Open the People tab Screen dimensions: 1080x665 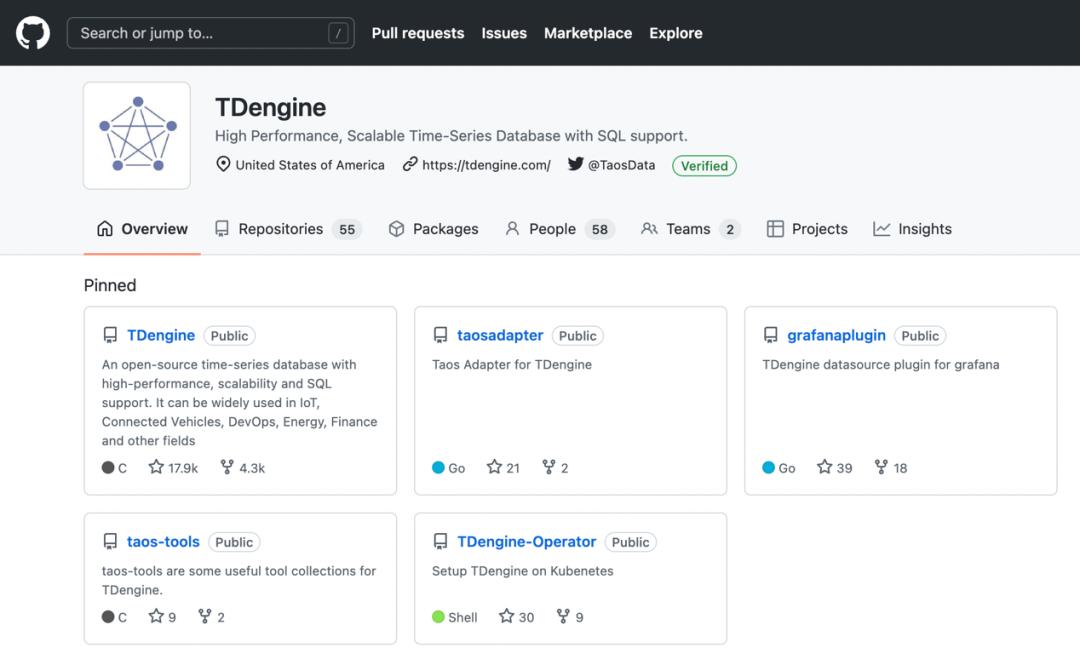(x=552, y=229)
